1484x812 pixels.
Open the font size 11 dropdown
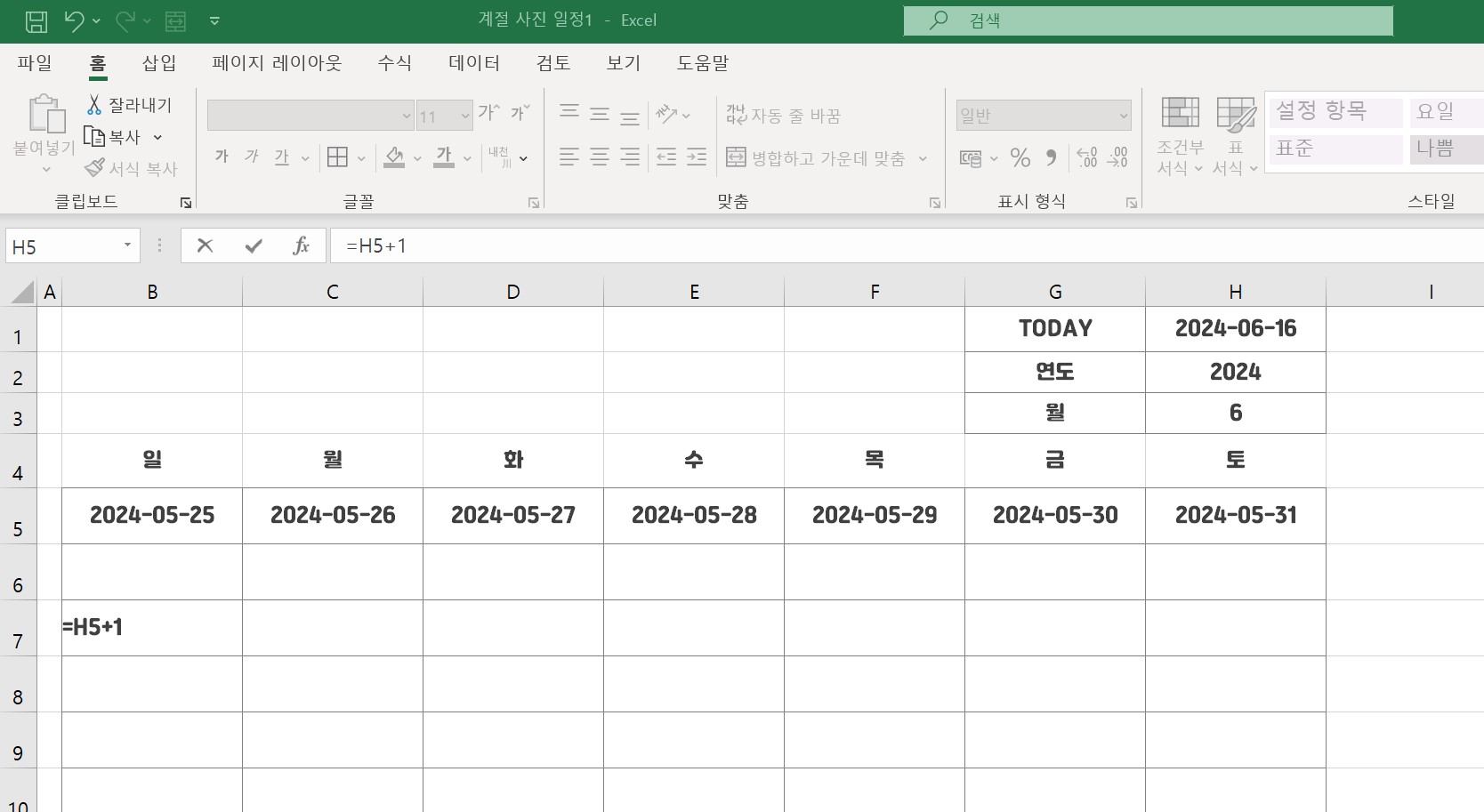click(x=464, y=116)
